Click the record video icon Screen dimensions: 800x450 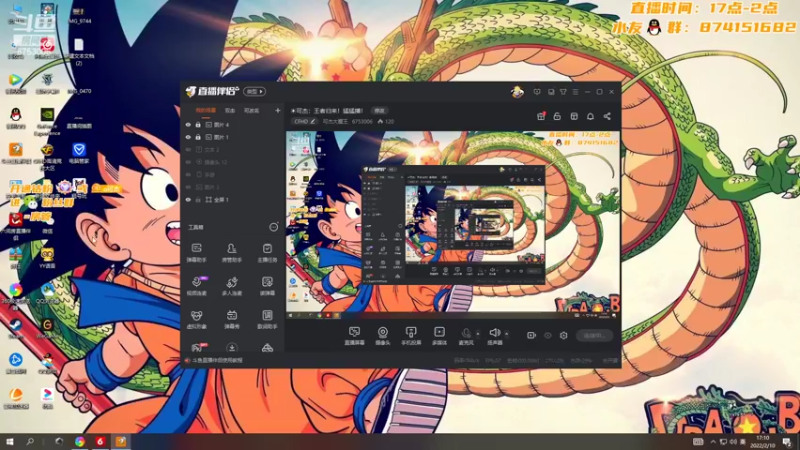click(x=531, y=335)
